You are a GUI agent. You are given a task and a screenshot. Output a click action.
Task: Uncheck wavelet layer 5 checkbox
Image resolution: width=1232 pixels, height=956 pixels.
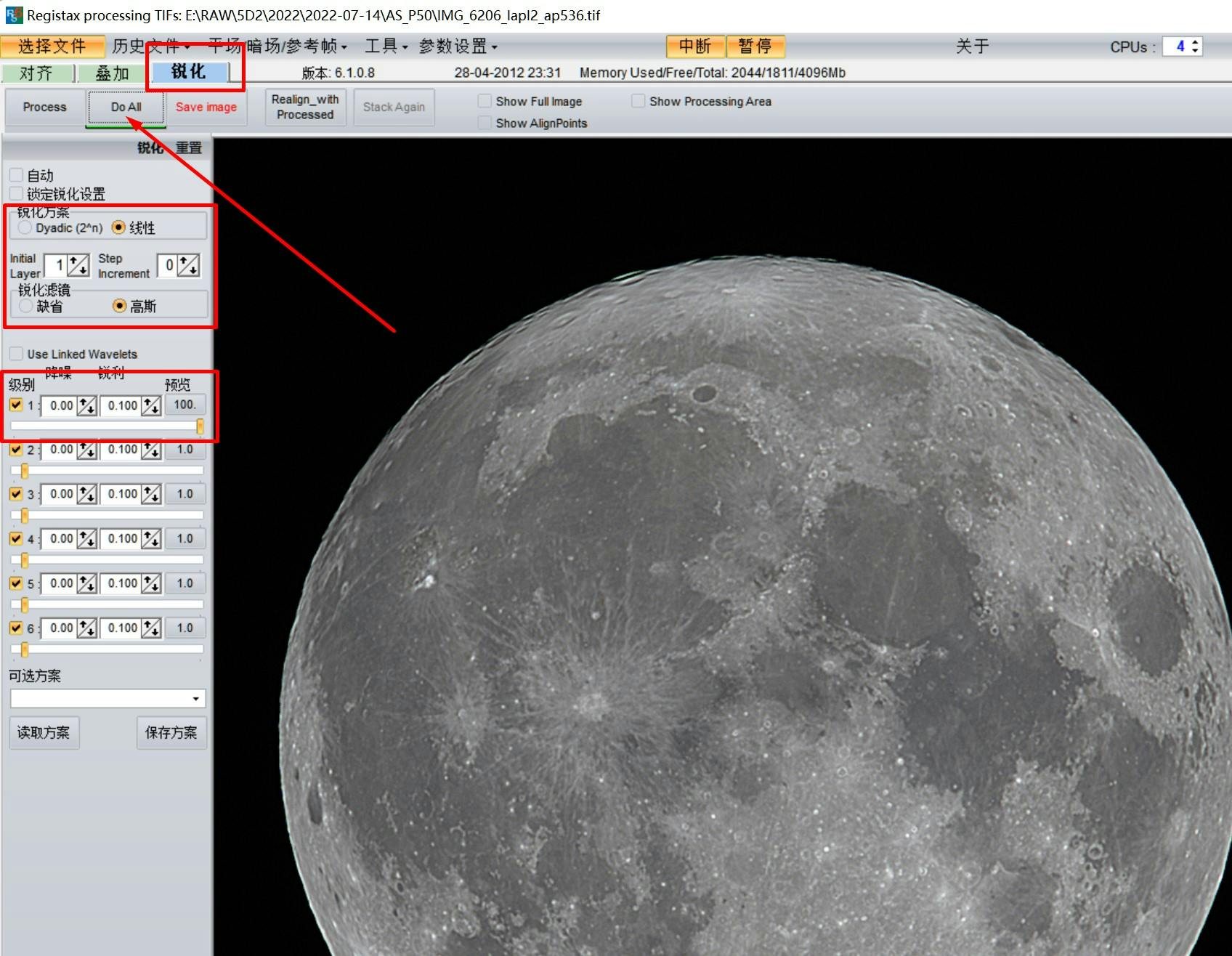point(16,583)
